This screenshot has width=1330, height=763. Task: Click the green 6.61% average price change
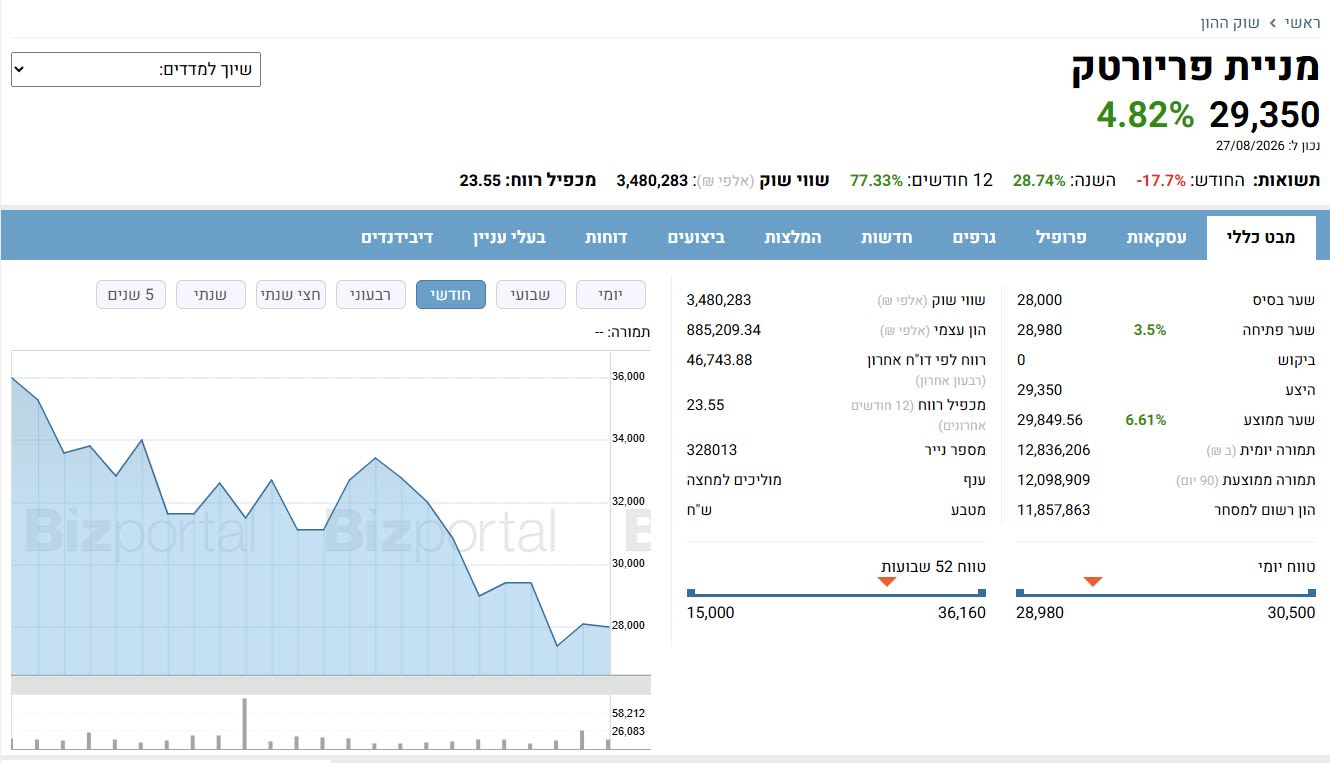click(x=1146, y=420)
